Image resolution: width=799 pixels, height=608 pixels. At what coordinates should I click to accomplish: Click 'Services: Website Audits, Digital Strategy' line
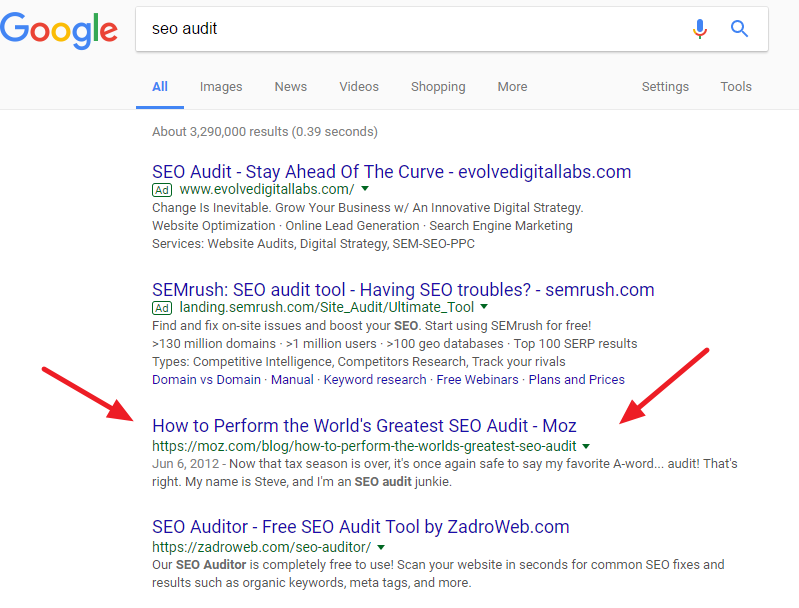(x=313, y=244)
